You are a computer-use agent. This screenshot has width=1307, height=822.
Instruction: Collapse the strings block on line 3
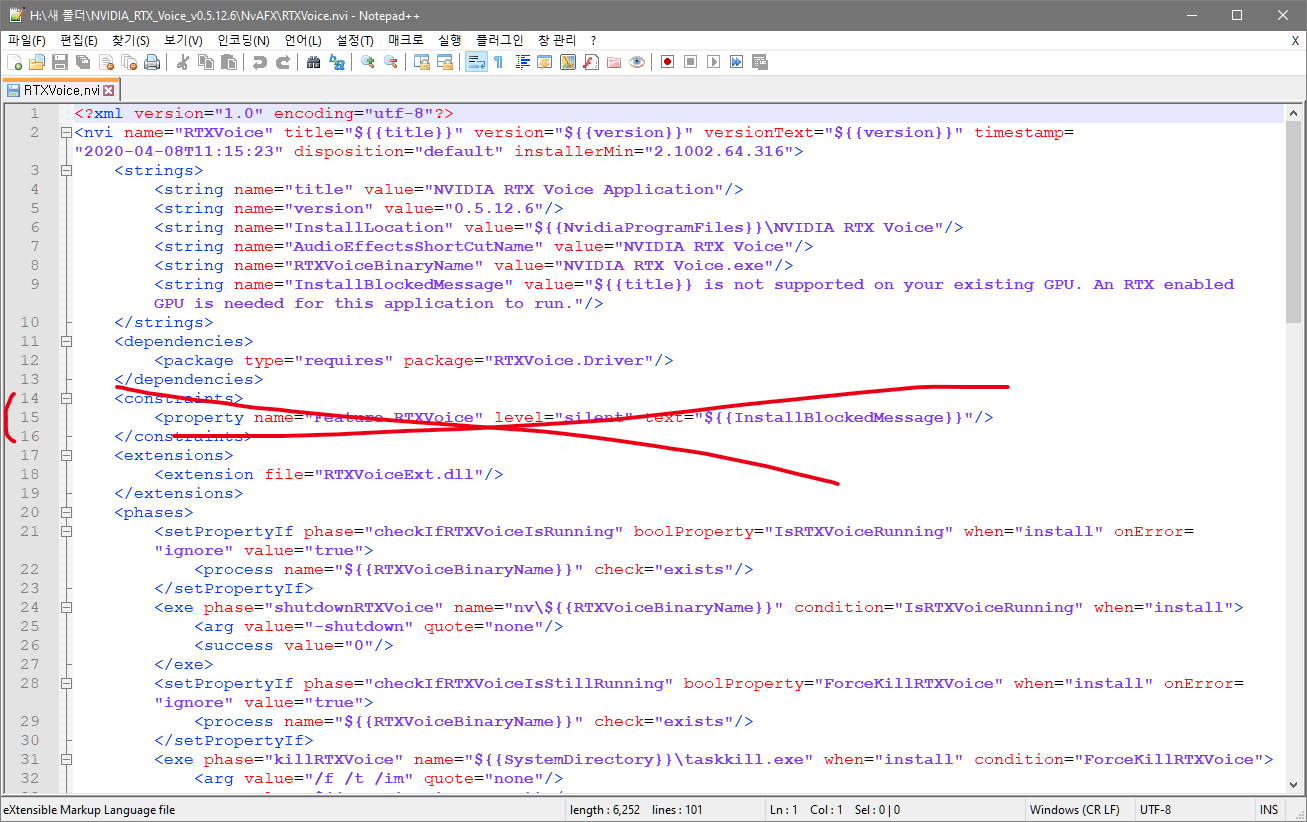66,170
